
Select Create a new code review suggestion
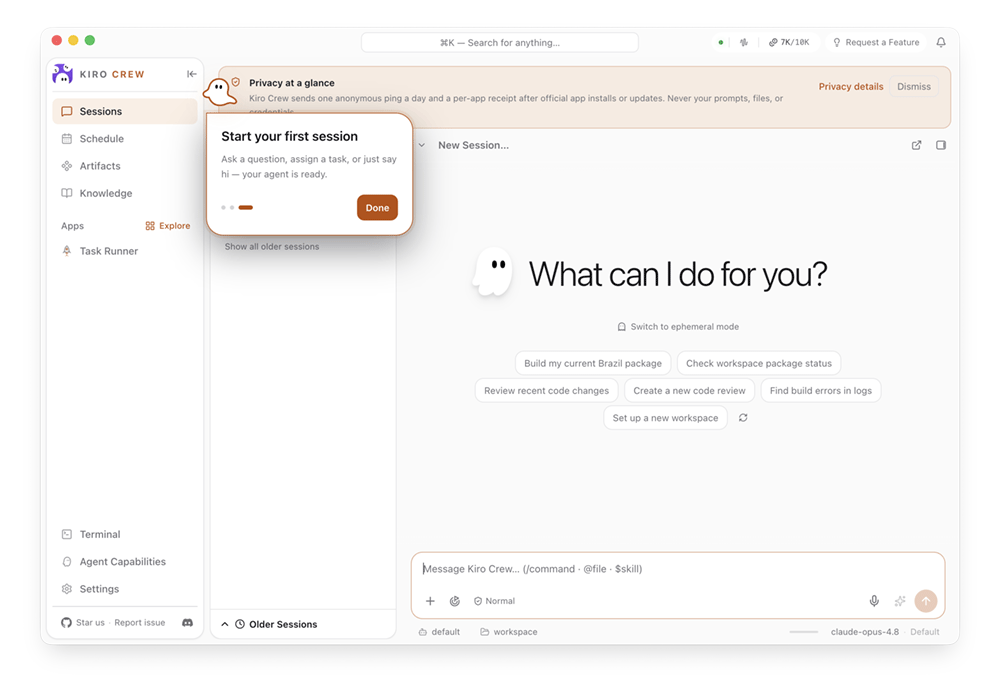pos(689,391)
